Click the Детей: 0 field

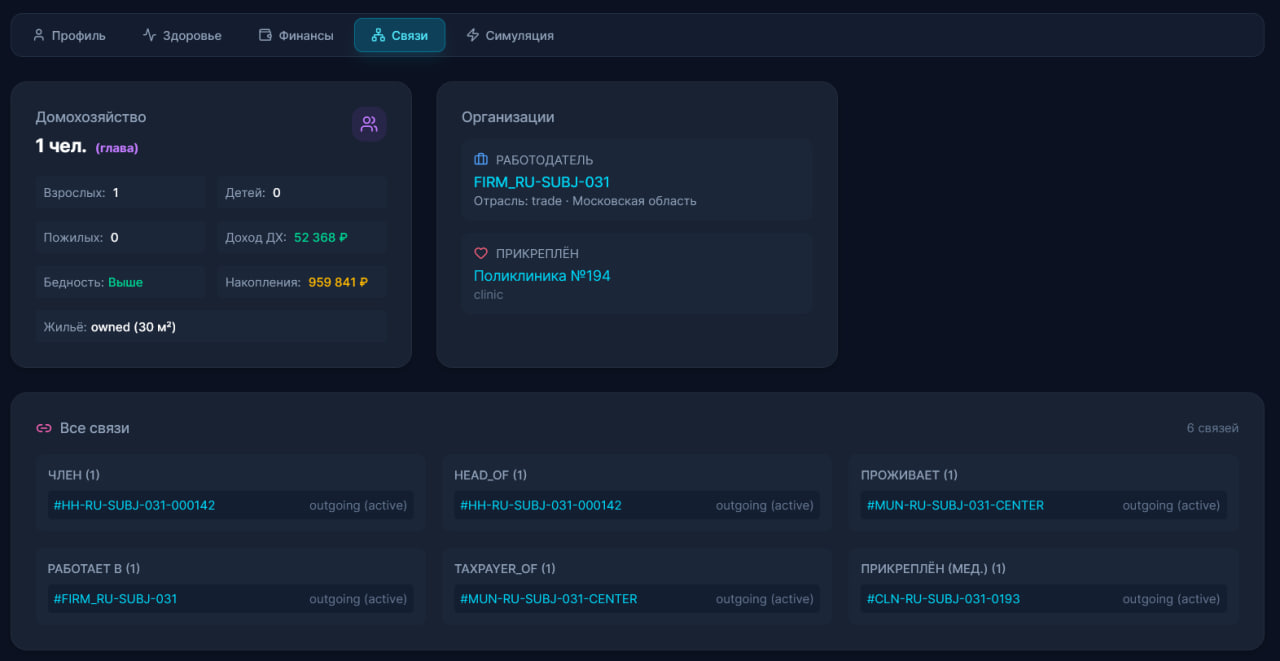[301, 193]
